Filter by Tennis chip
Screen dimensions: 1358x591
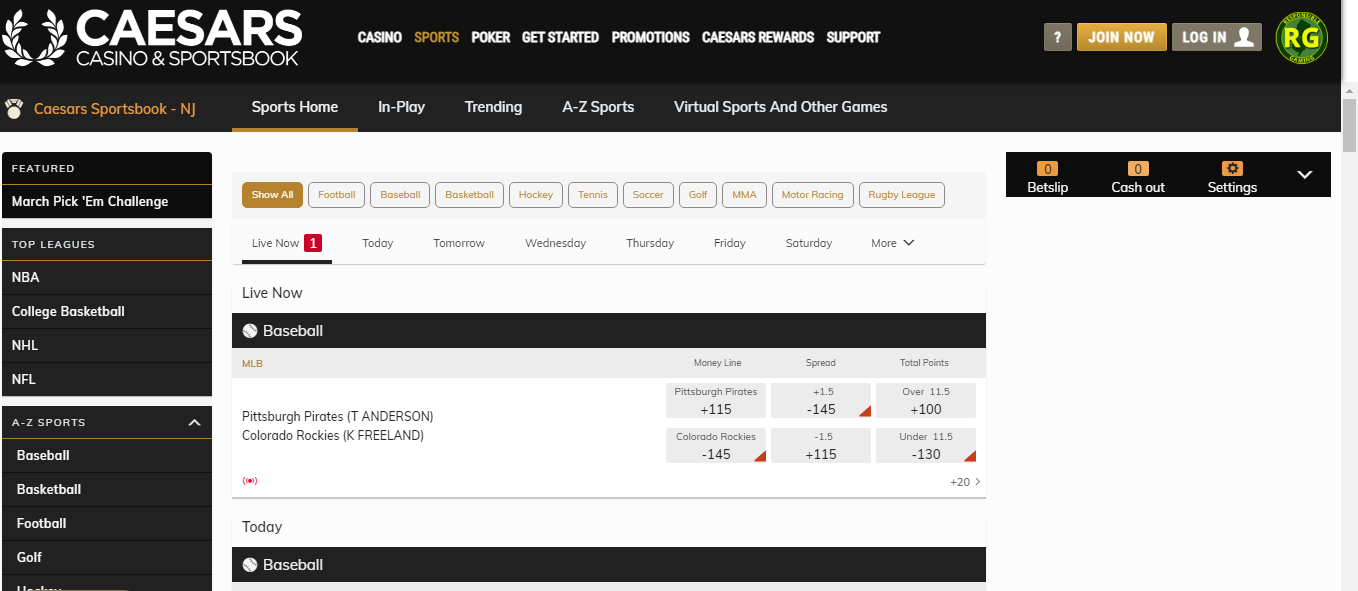click(x=592, y=195)
